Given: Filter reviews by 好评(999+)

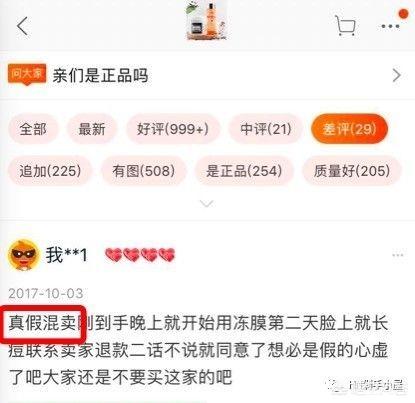Looking at the screenshot, I should 173,129.
